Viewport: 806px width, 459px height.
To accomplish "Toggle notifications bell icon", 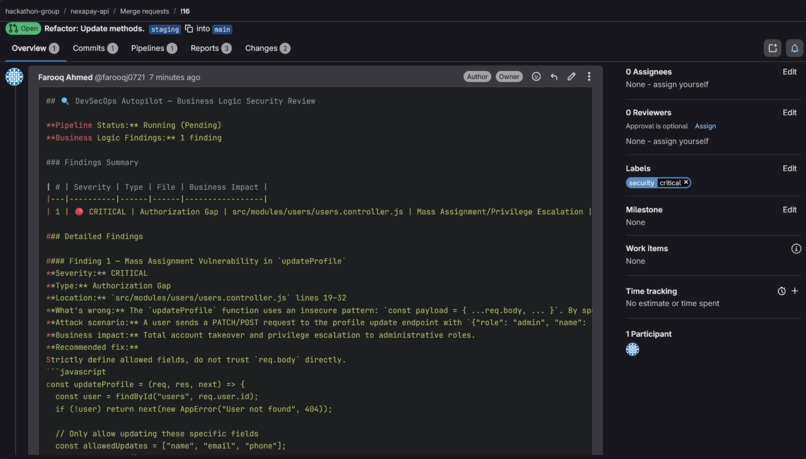I will point(794,48).
